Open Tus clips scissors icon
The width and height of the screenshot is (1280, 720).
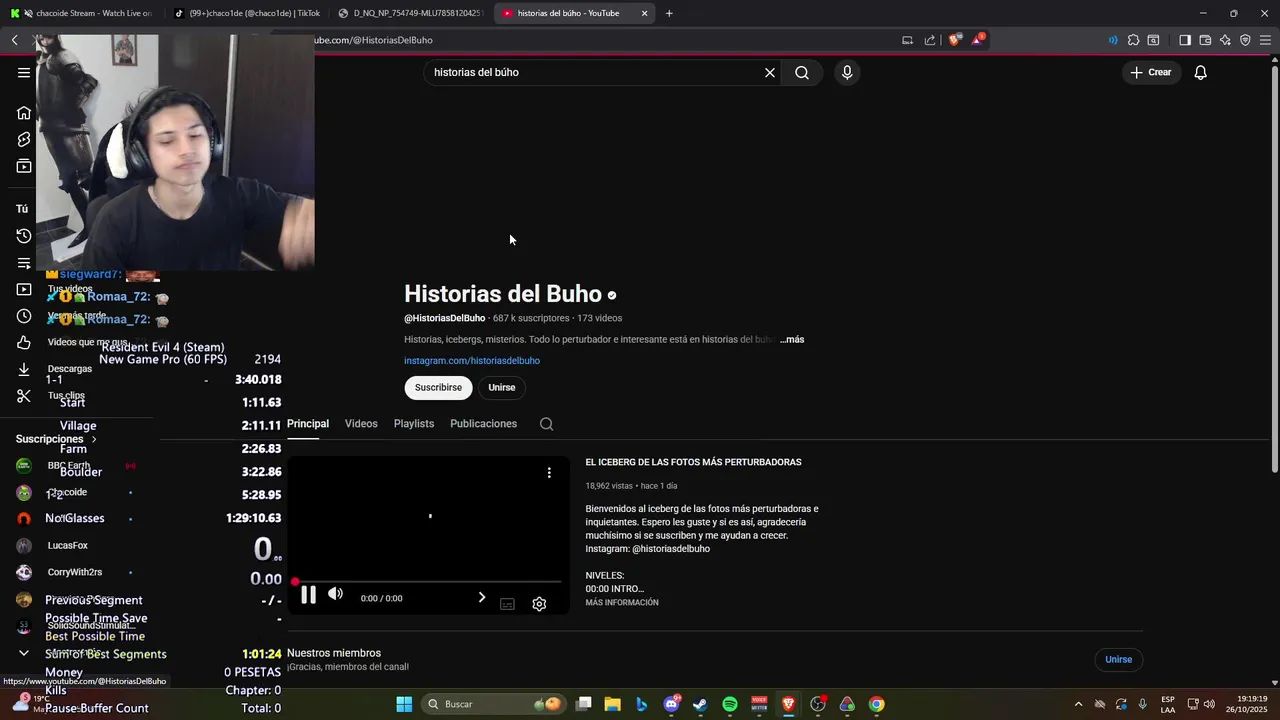(24, 396)
